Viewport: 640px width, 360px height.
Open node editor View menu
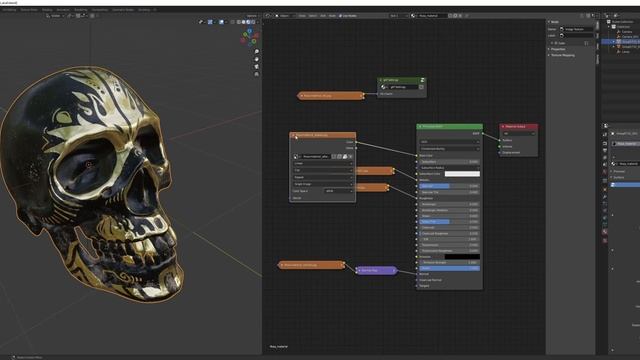click(302, 16)
